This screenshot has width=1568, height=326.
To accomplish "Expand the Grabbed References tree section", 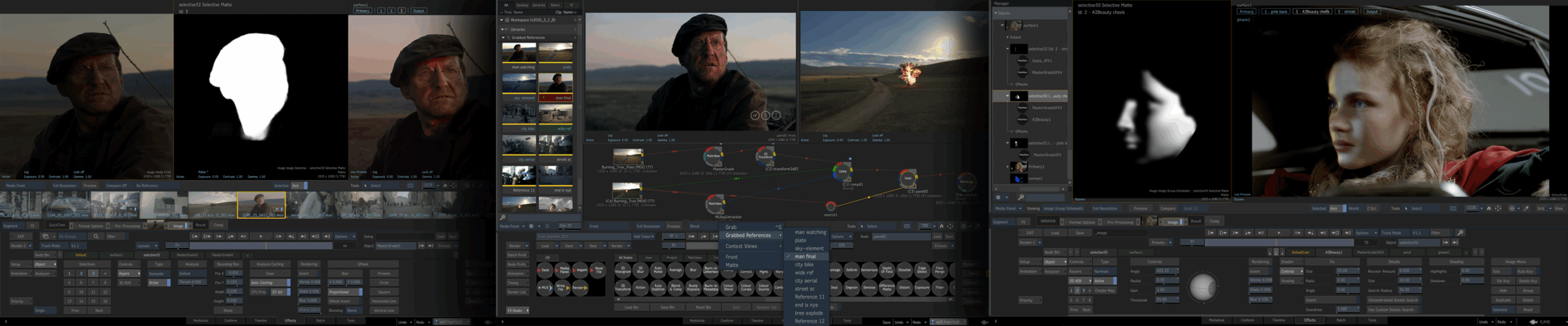I will pyautogui.click(x=503, y=38).
